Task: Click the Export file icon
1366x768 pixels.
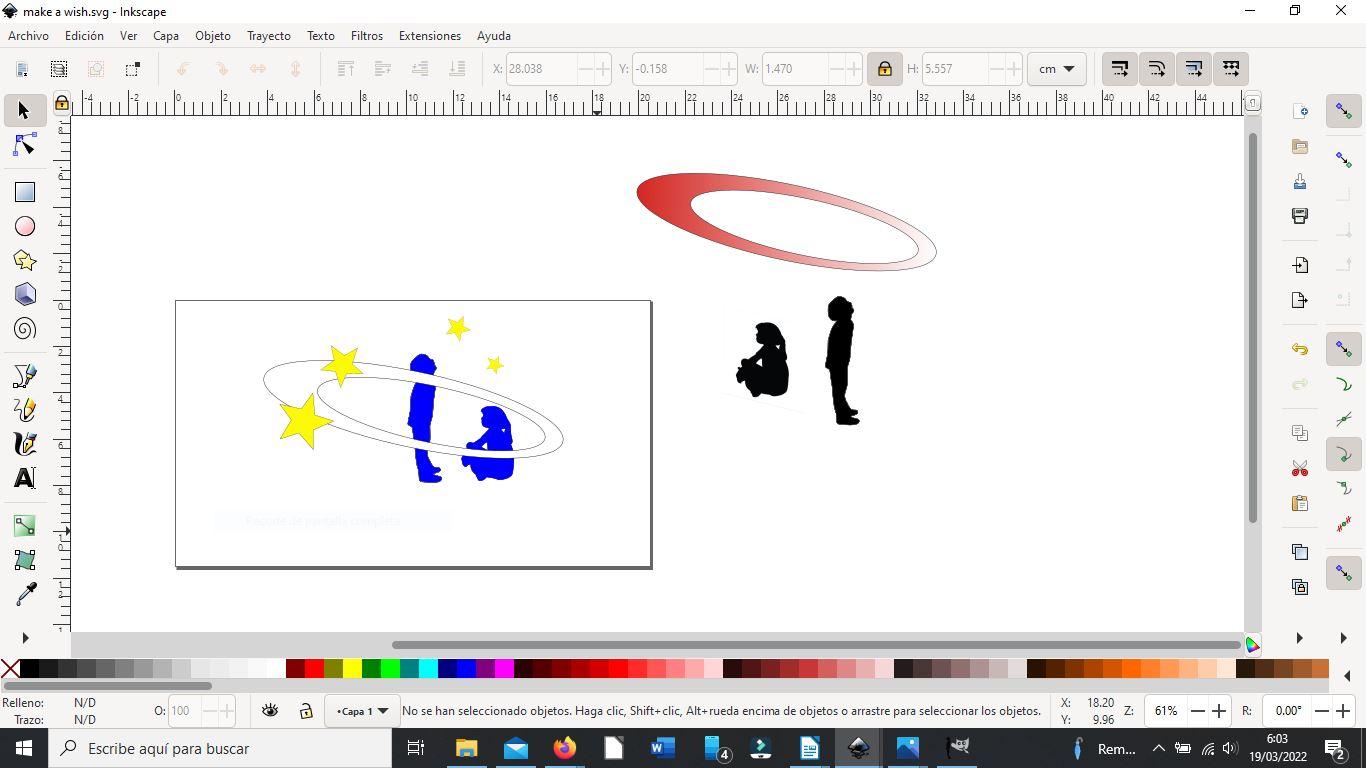Action: coord(1300,300)
